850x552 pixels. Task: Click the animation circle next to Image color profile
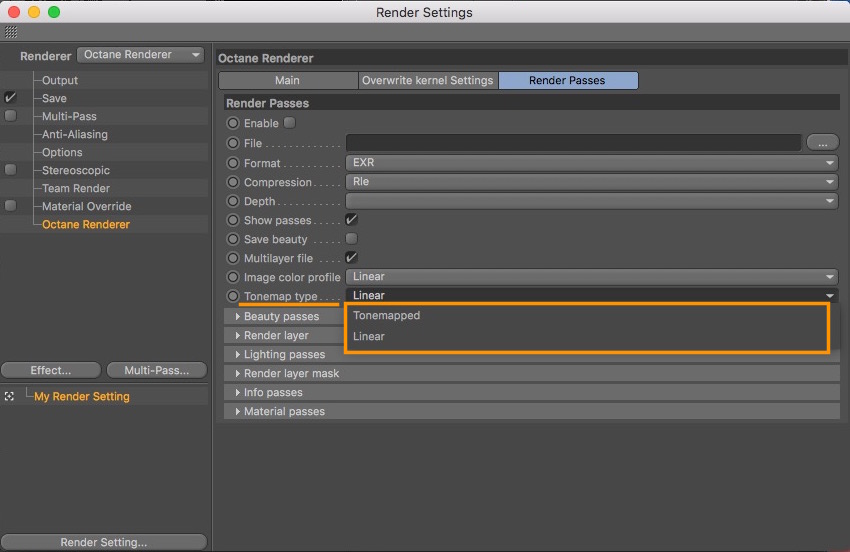pos(233,277)
